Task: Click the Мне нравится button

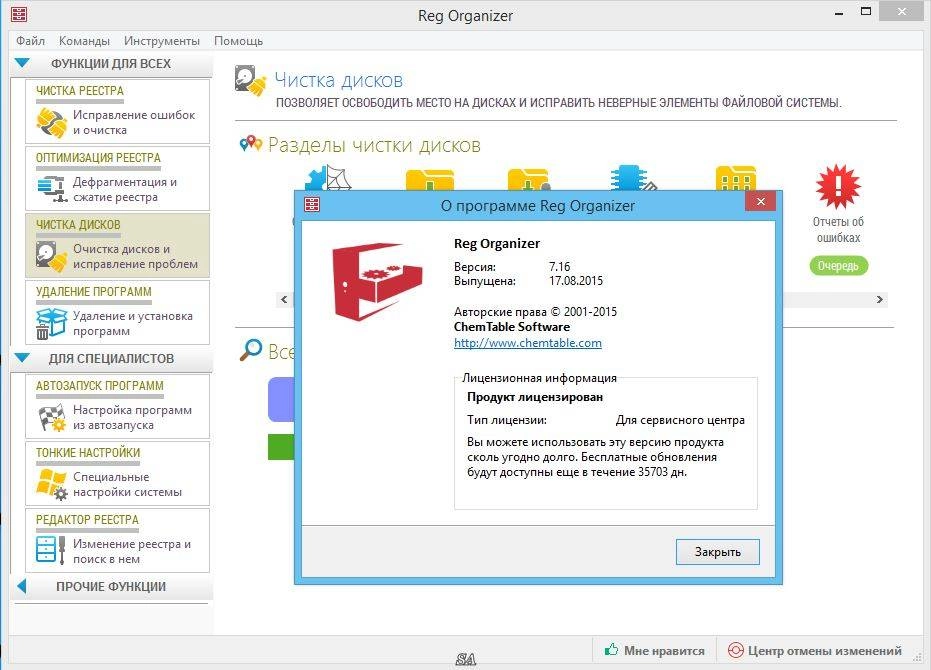Action: pyautogui.click(x=654, y=650)
